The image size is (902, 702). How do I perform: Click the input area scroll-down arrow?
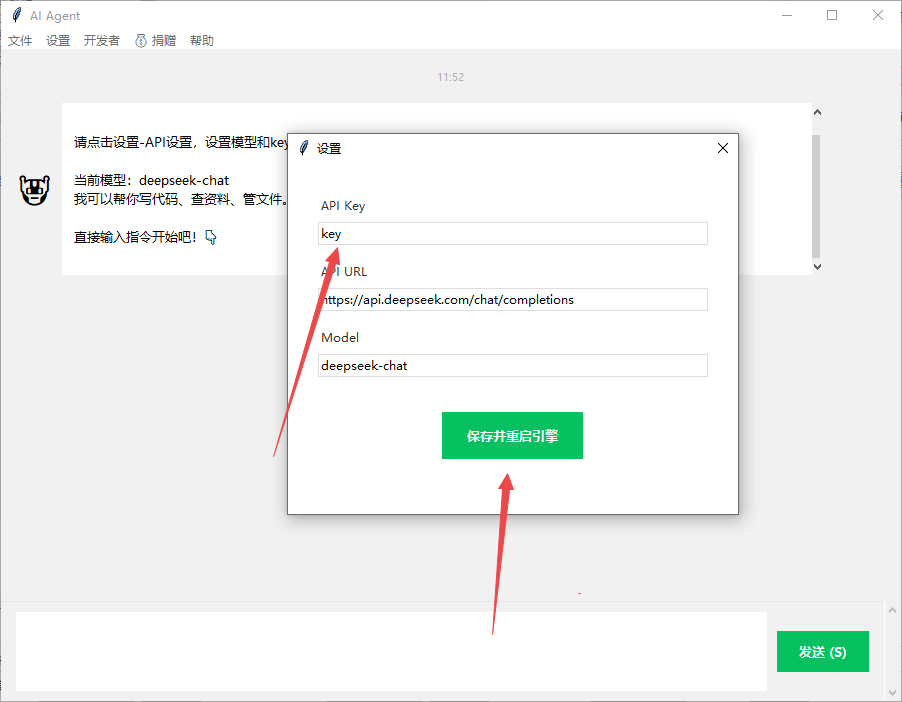(x=892, y=691)
